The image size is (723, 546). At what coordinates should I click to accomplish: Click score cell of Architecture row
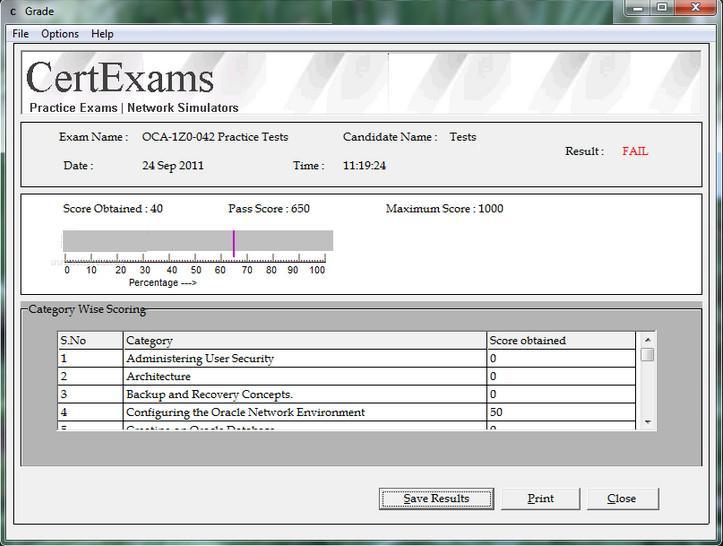(561, 376)
